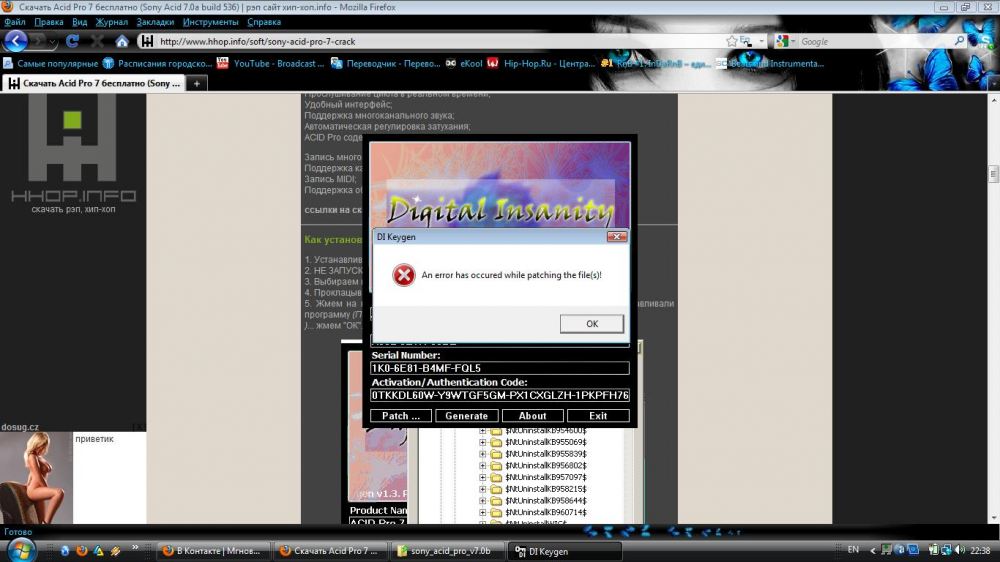Viewport: 1000px width, 562px height.
Task: Open the address bar dropdown arrow
Action: 761,41
